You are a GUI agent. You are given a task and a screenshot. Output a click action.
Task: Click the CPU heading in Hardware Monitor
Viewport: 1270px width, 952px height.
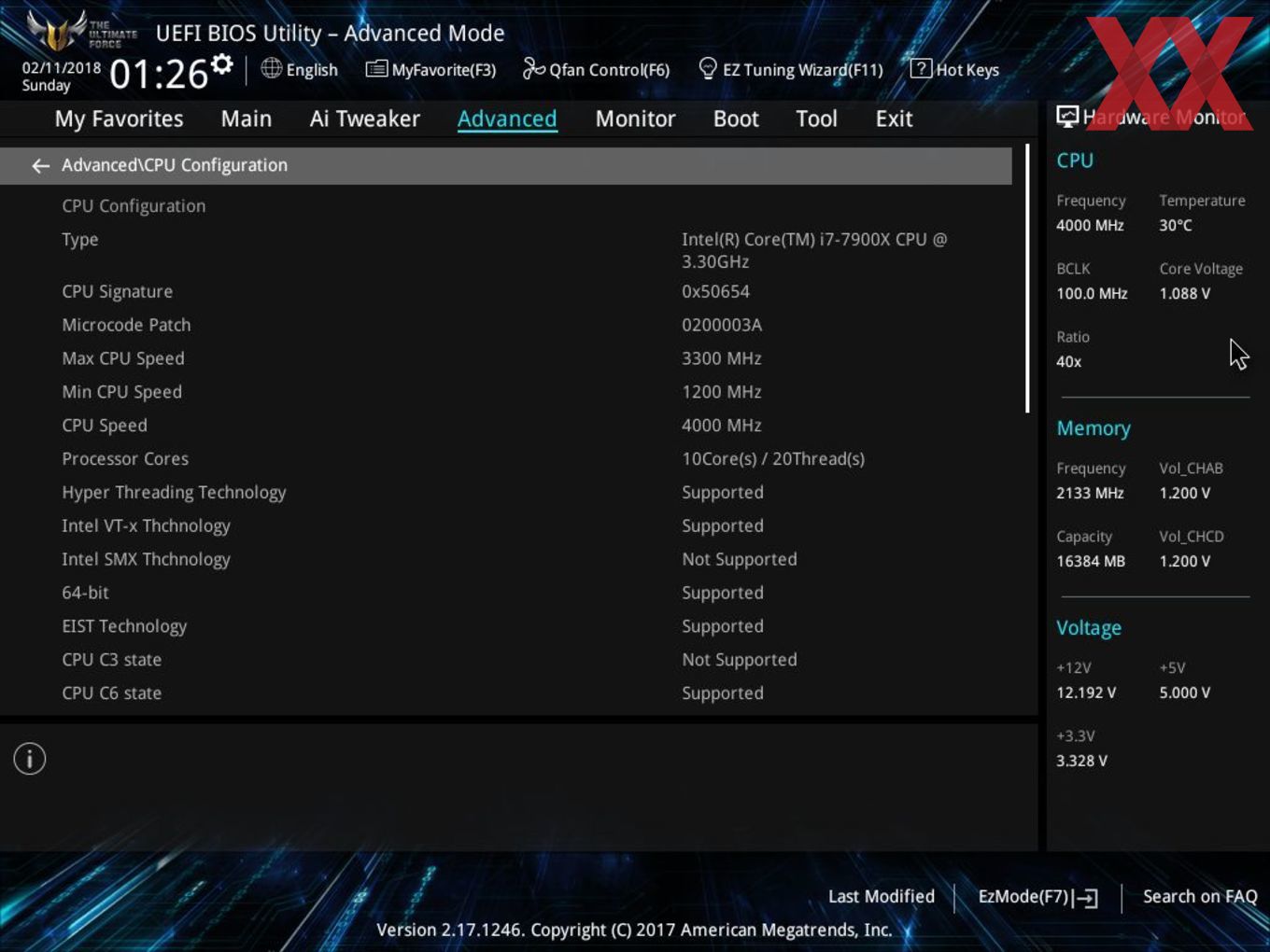1075,161
